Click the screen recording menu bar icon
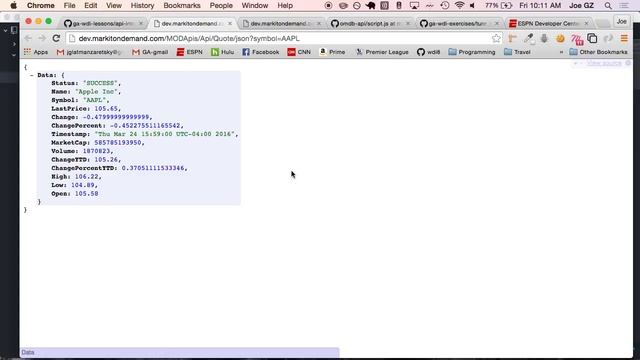The width and height of the screenshot is (640, 360). click(x=328, y=6)
